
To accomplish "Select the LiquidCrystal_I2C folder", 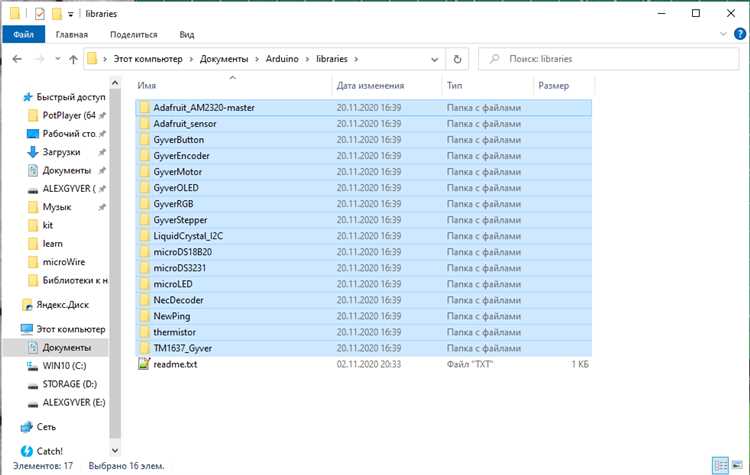I will tap(364, 236).
